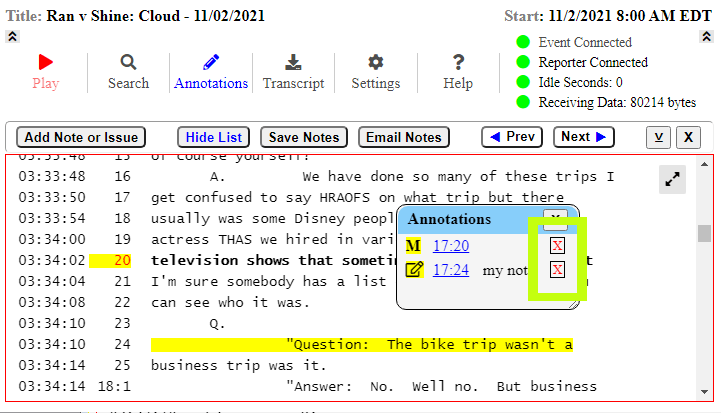Open the 17:20 annotation link
The width and height of the screenshot is (721, 413).
tap(451, 246)
